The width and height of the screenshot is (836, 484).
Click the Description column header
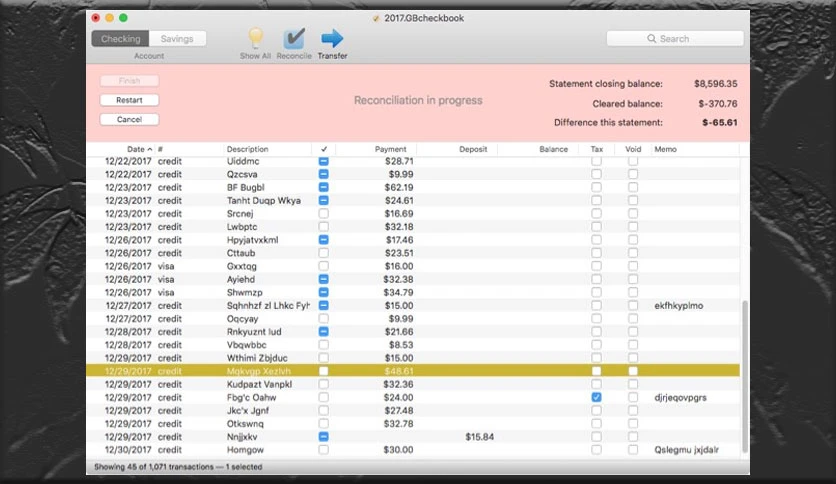(247, 149)
